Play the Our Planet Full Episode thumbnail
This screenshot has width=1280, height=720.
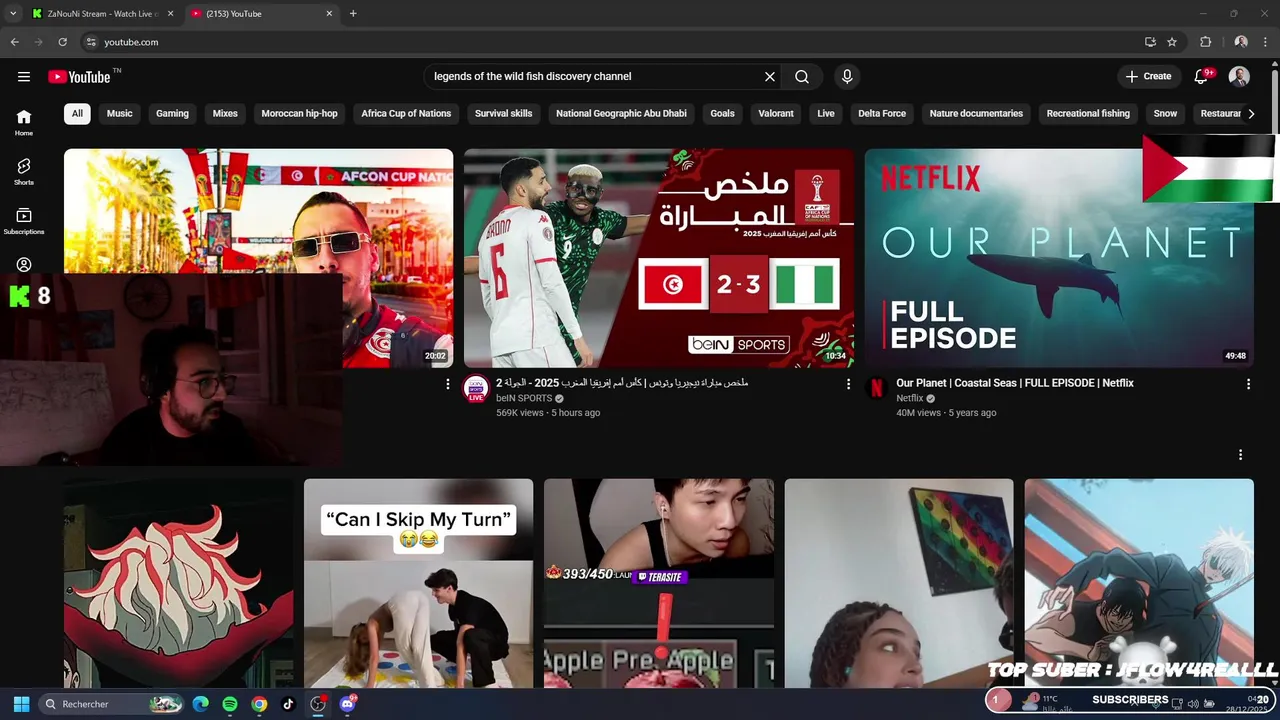point(1059,258)
